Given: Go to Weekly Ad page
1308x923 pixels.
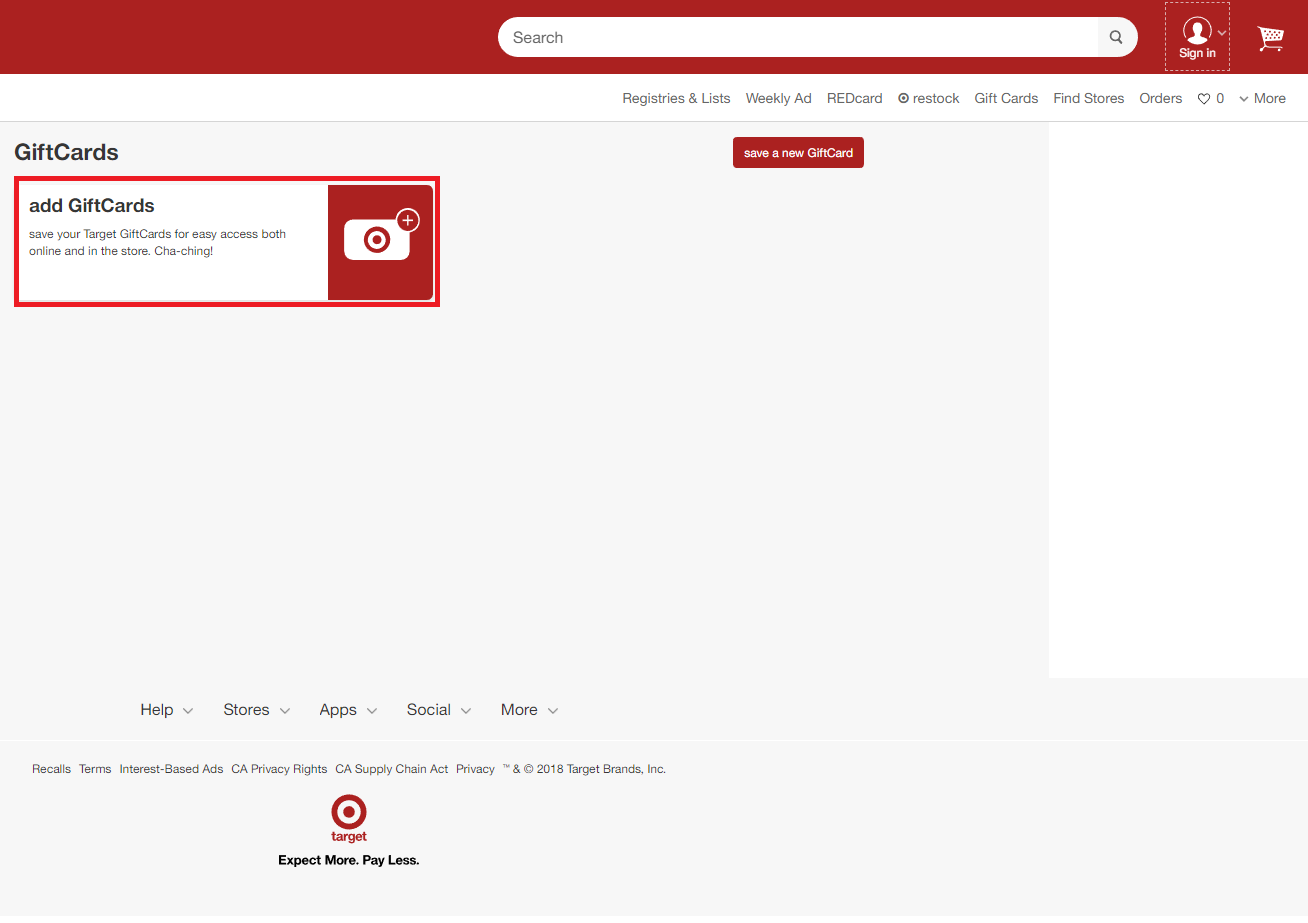Looking at the screenshot, I should pyautogui.click(x=778, y=98).
